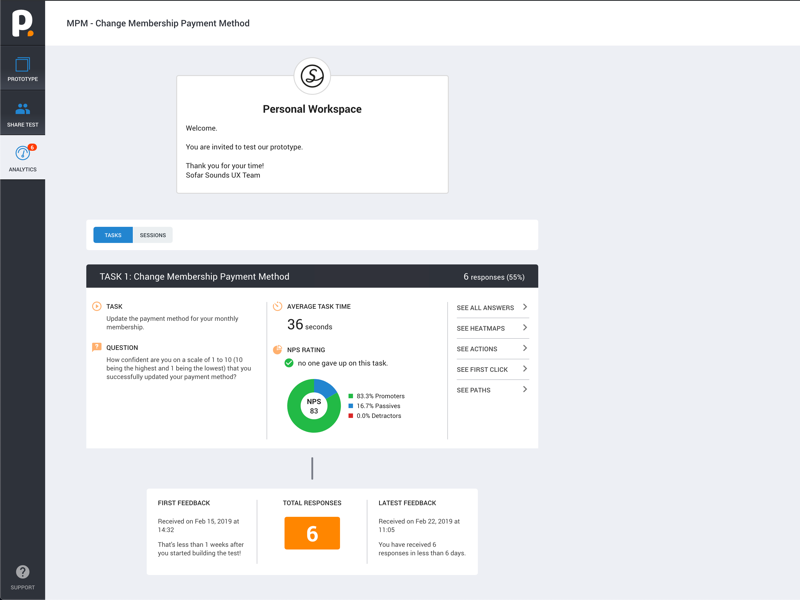Open See All Answers
800x600 pixels.
(492, 308)
